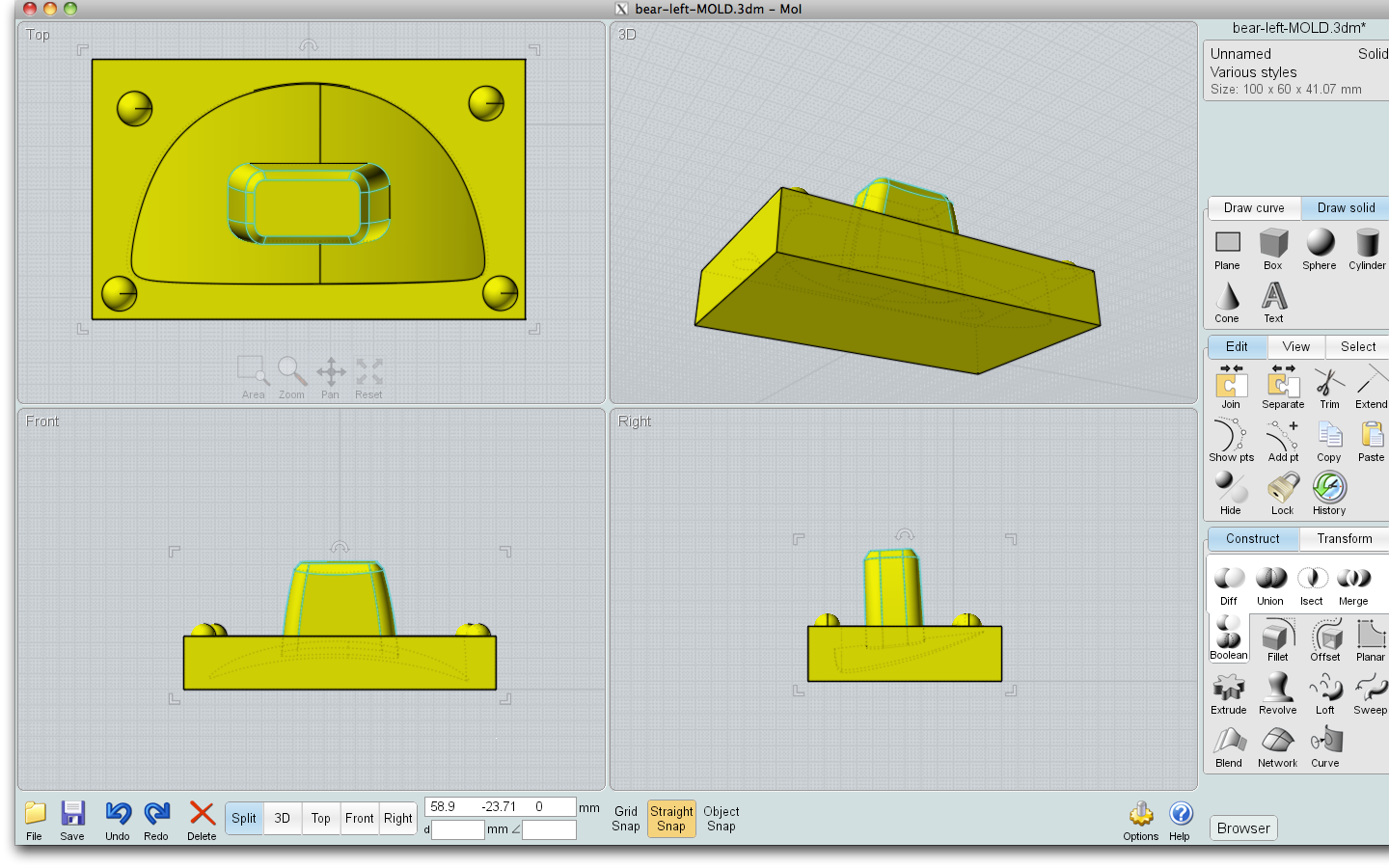
Task: Open the Browser panel
Action: pyautogui.click(x=1243, y=827)
